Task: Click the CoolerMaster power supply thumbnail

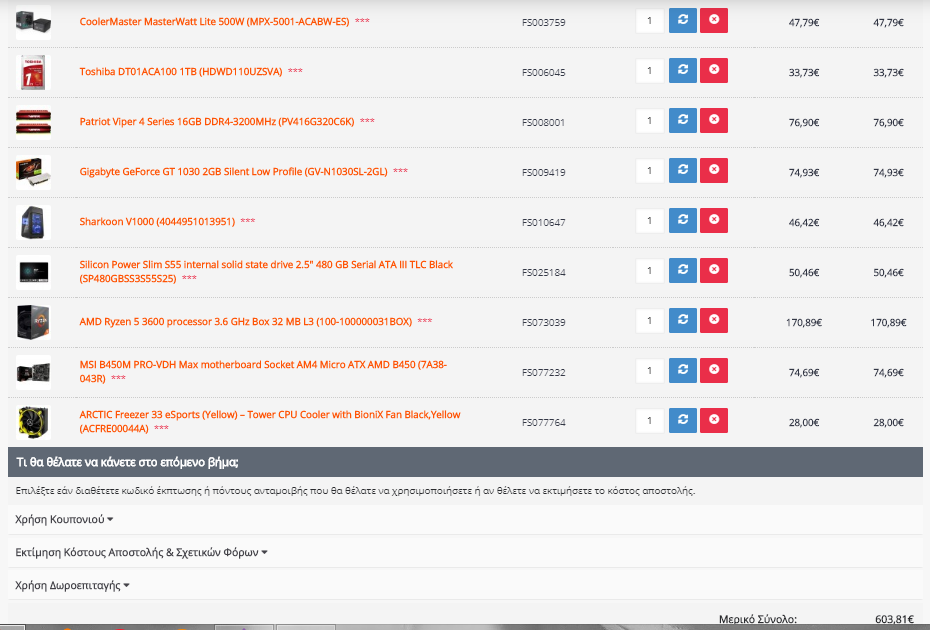Action: (33, 23)
